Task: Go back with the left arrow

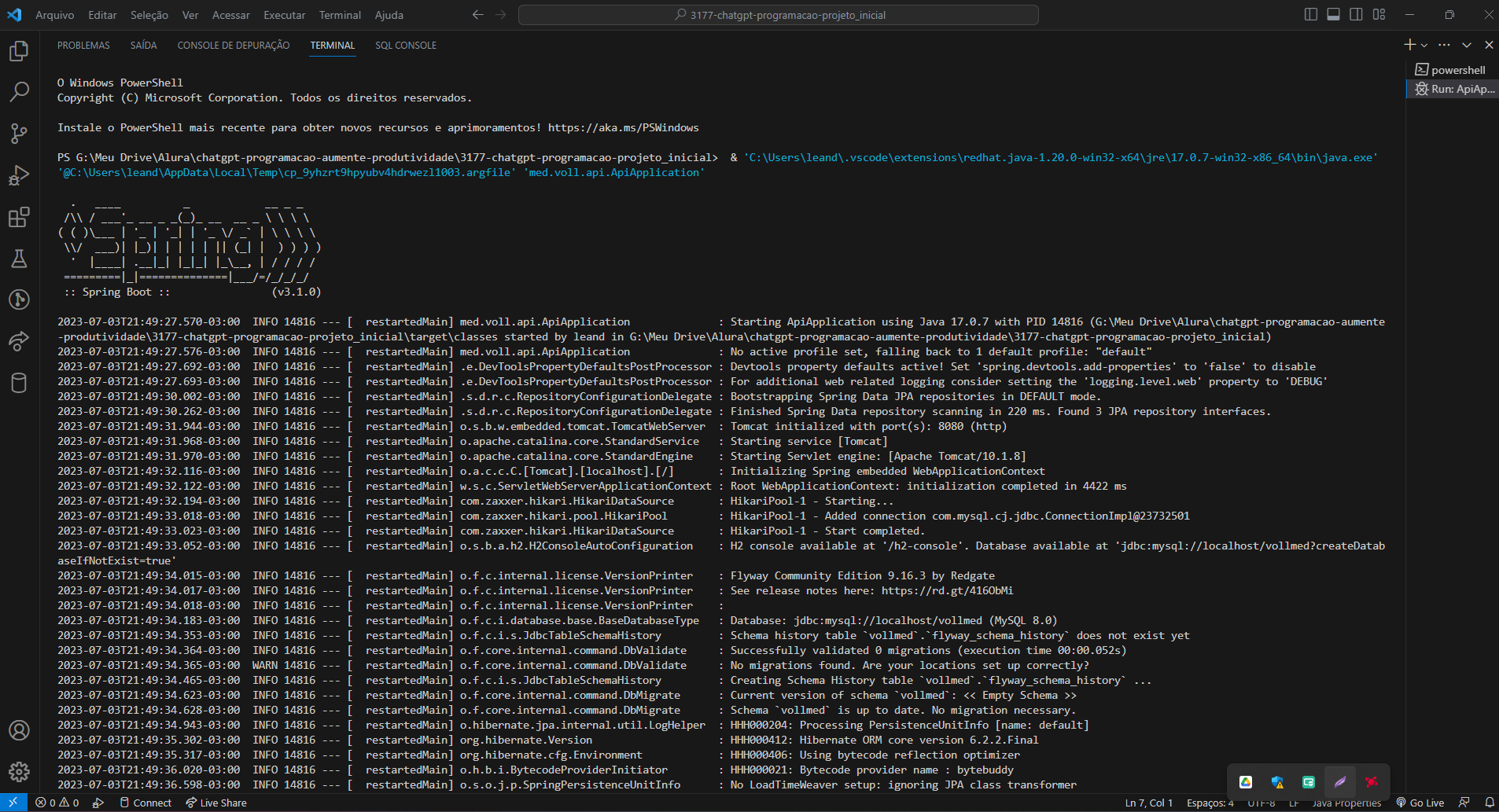Action: tap(477, 15)
